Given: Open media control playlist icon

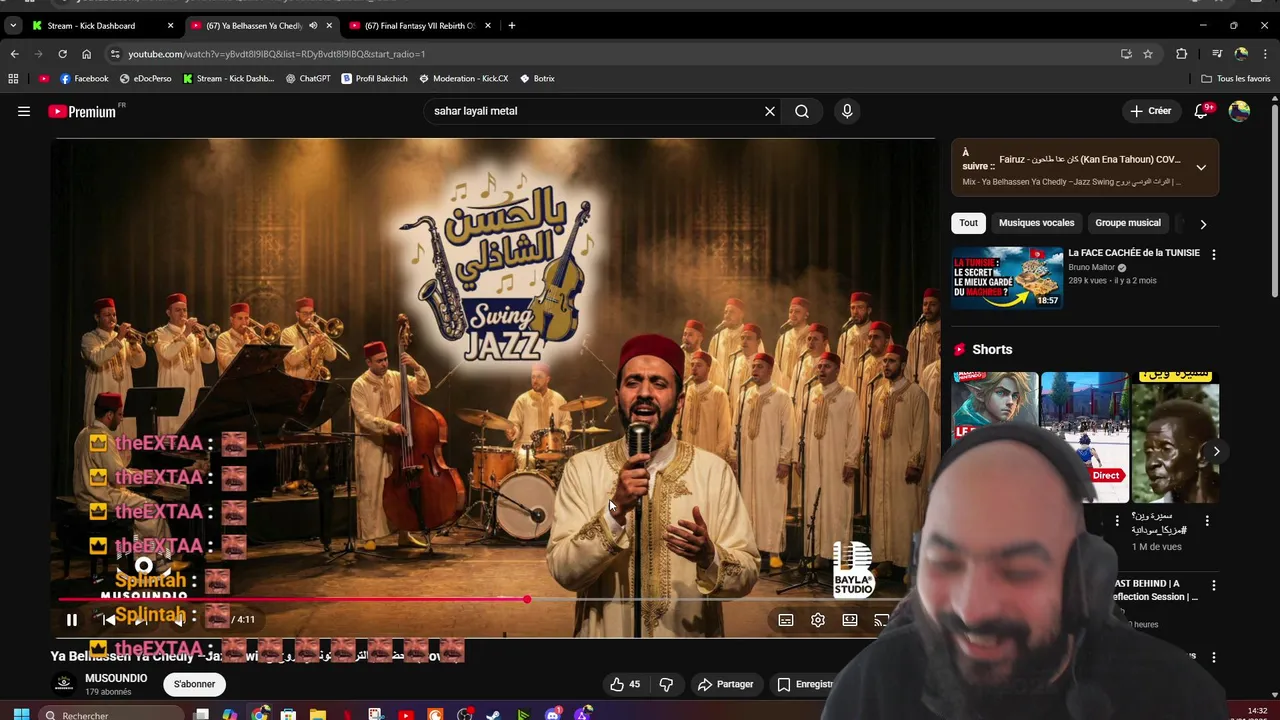Looking at the screenshot, I should (1217, 54).
